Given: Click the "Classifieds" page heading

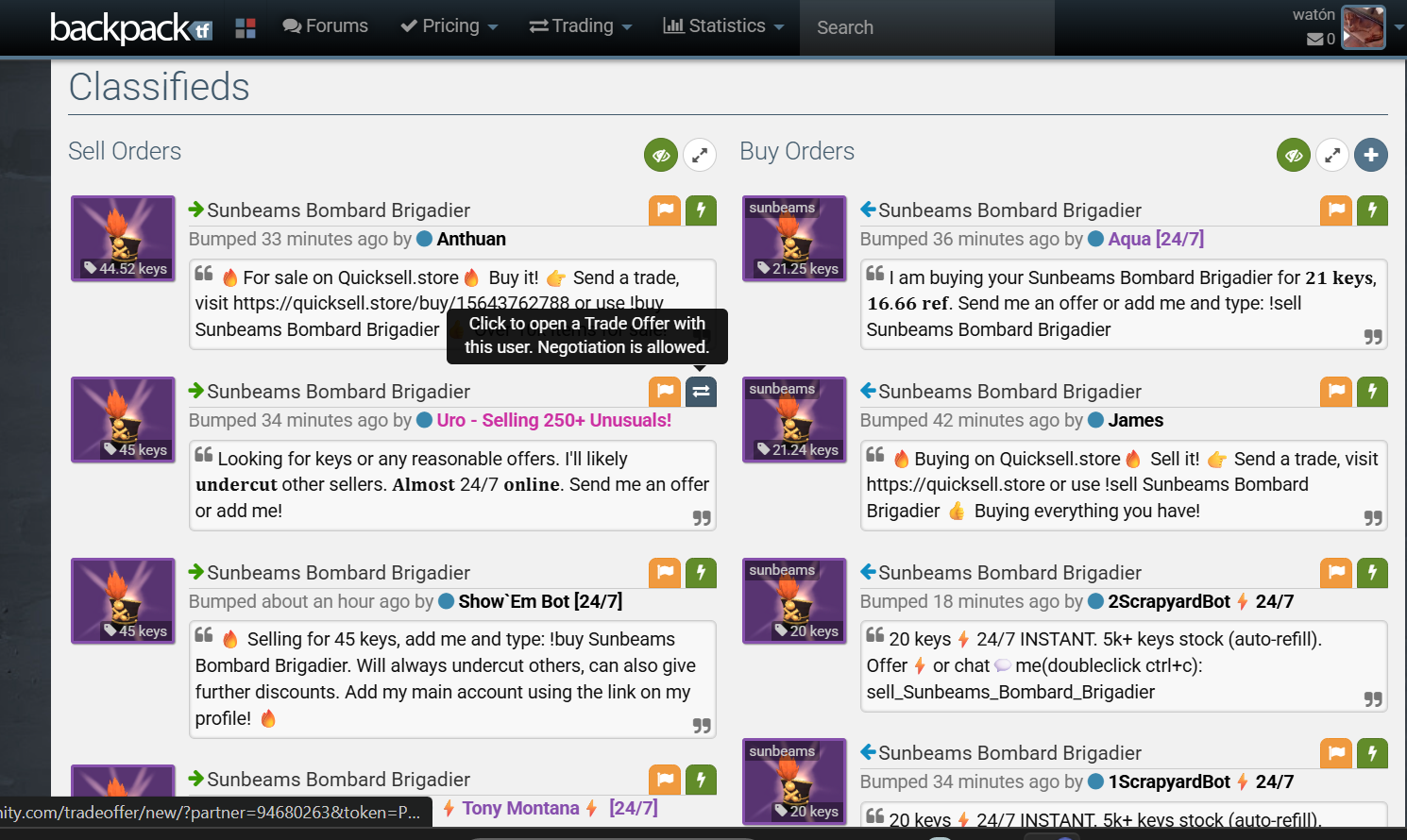Looking at the screenshot, I should point(159,87).
